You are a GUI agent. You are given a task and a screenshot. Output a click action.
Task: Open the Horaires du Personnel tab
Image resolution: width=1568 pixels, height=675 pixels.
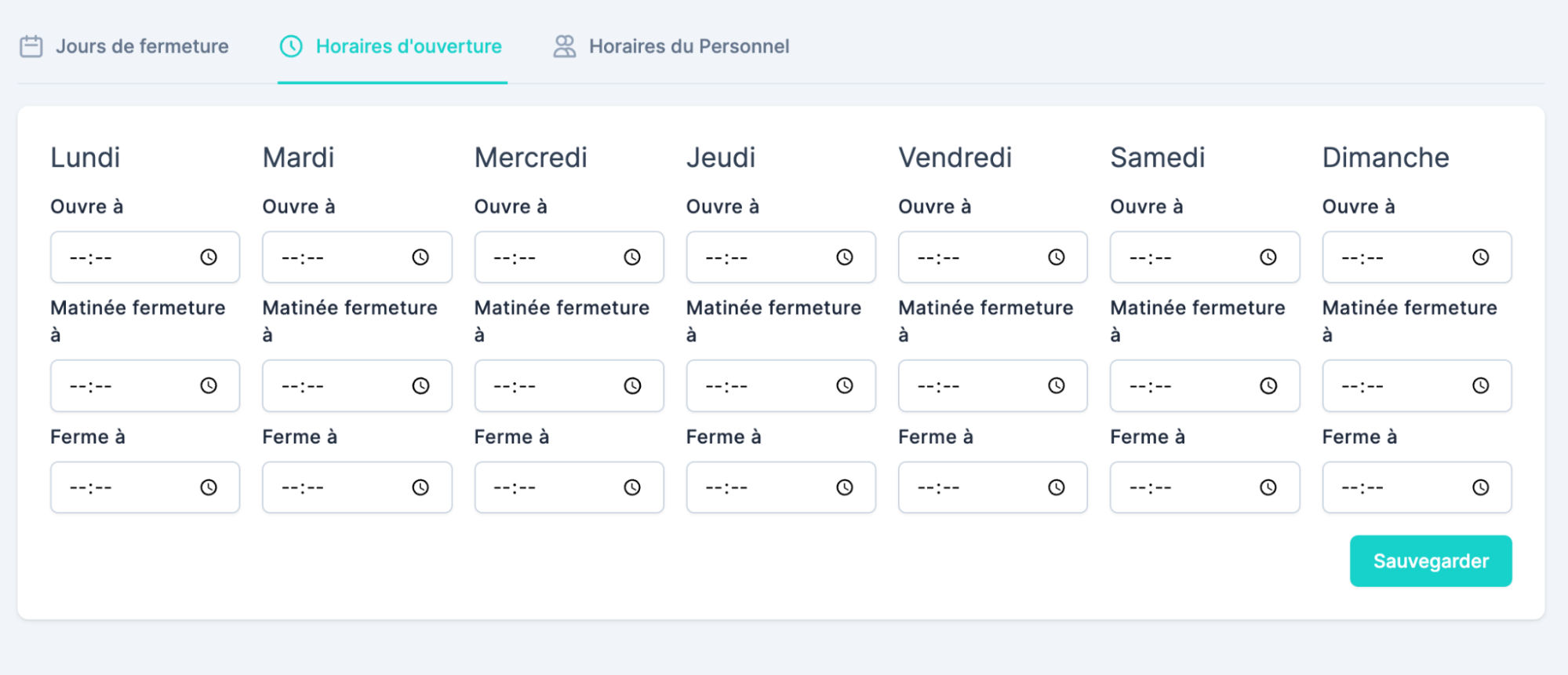[x=671, y=46]
